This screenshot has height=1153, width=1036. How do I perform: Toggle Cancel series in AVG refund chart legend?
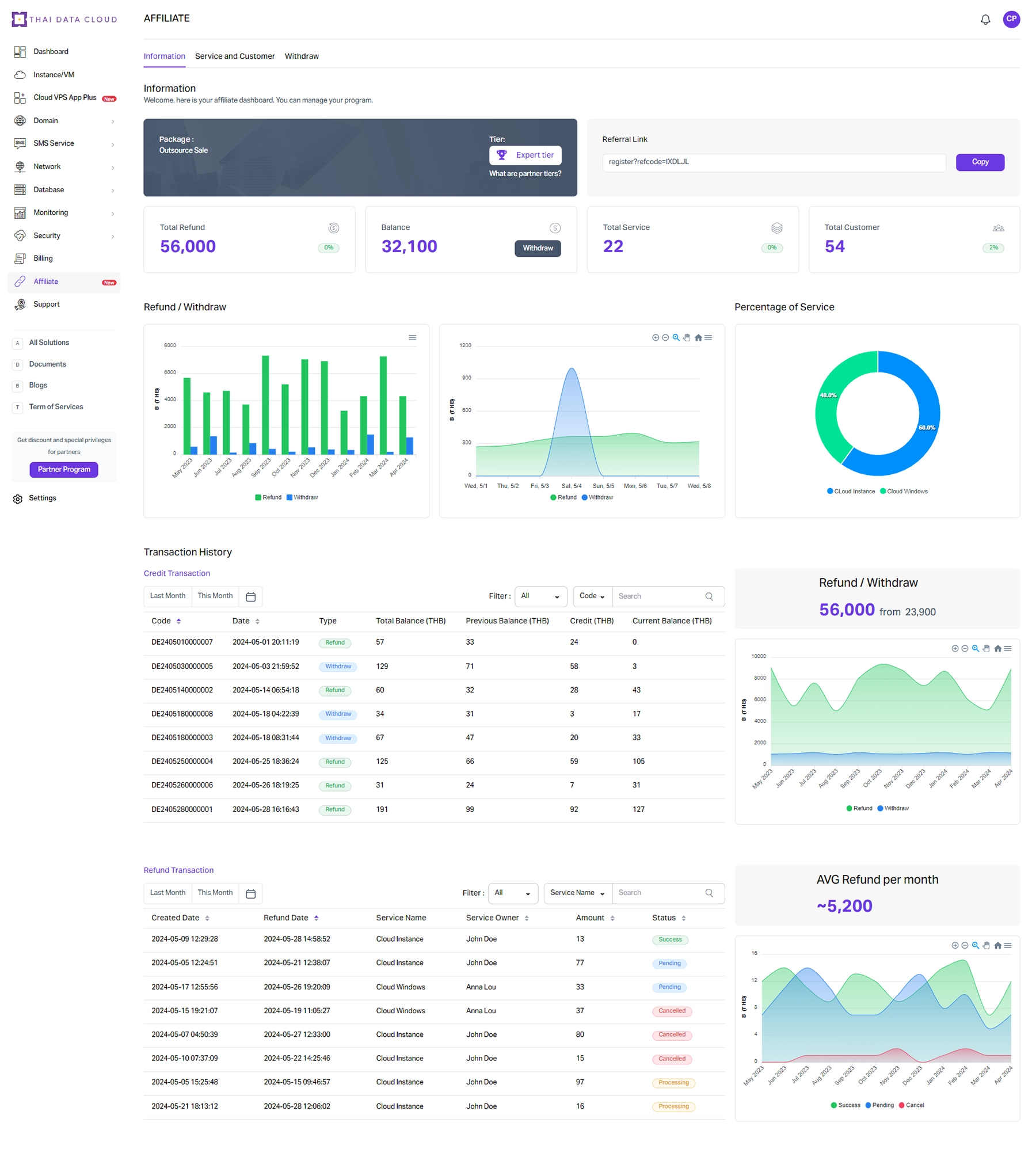point(911,1106)
